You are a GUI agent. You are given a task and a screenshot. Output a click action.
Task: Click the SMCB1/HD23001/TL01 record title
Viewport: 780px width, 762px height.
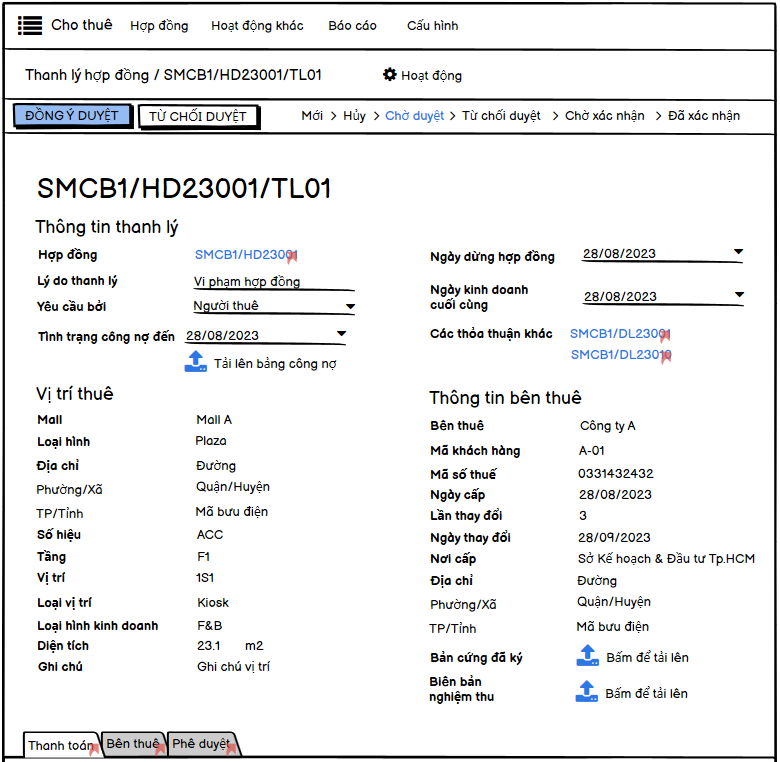pos(184,189)
